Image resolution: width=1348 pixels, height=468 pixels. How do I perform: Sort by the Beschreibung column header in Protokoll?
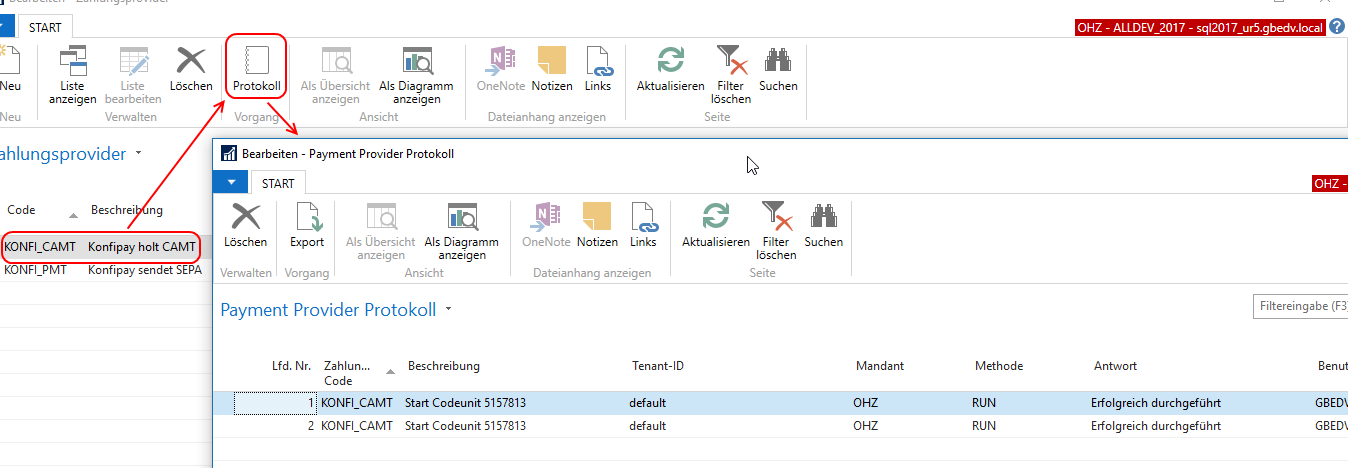tap(444, 366)
